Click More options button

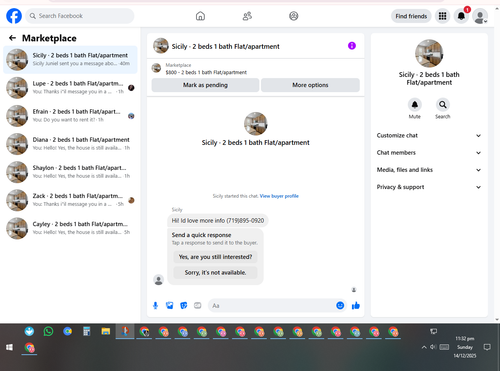pyautogui.click(x=310, y=85)
